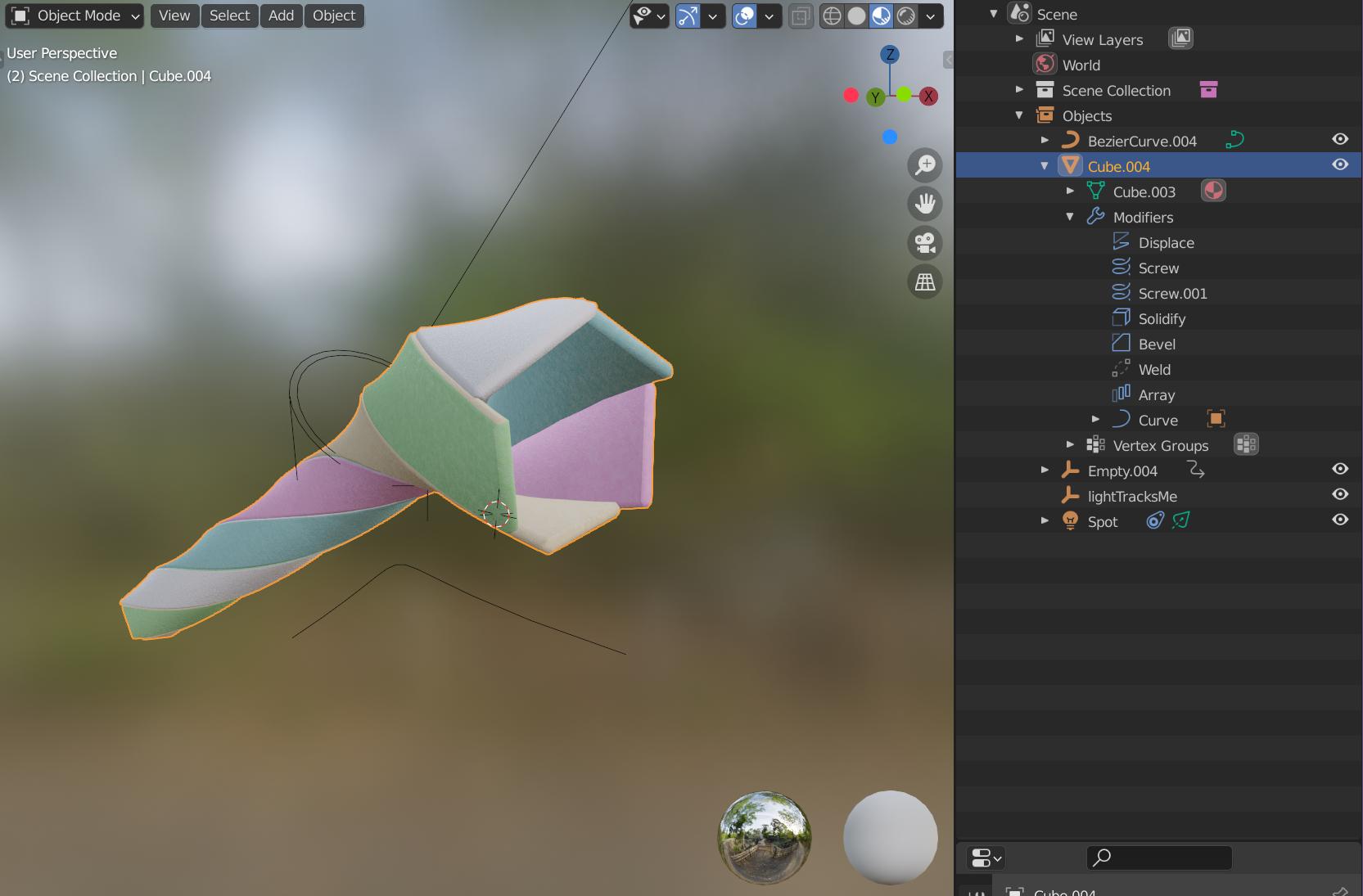Click the Z axis on navigation gizmo

point(890,55)
